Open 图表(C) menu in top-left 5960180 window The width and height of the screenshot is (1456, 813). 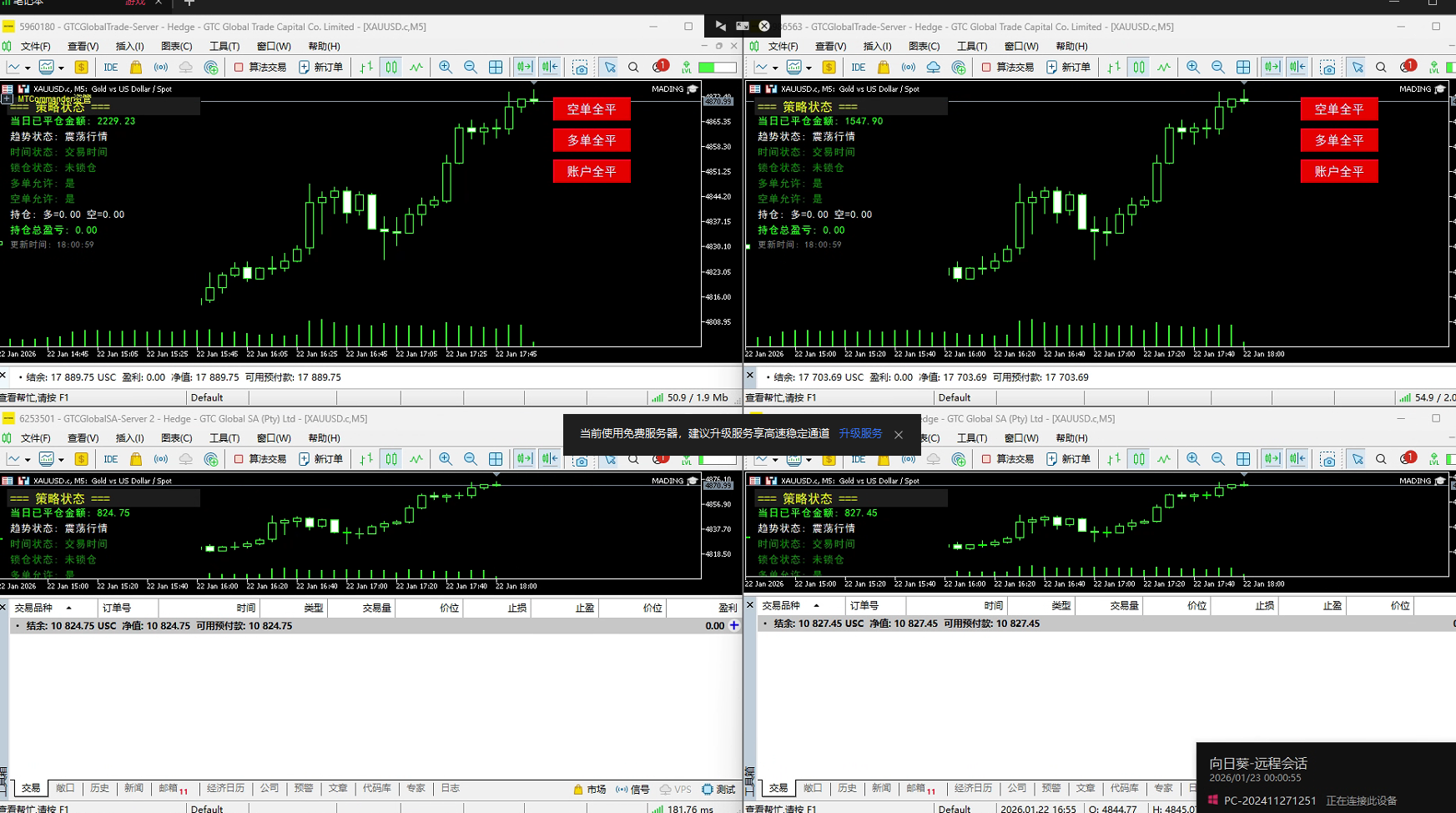(176, 47)
